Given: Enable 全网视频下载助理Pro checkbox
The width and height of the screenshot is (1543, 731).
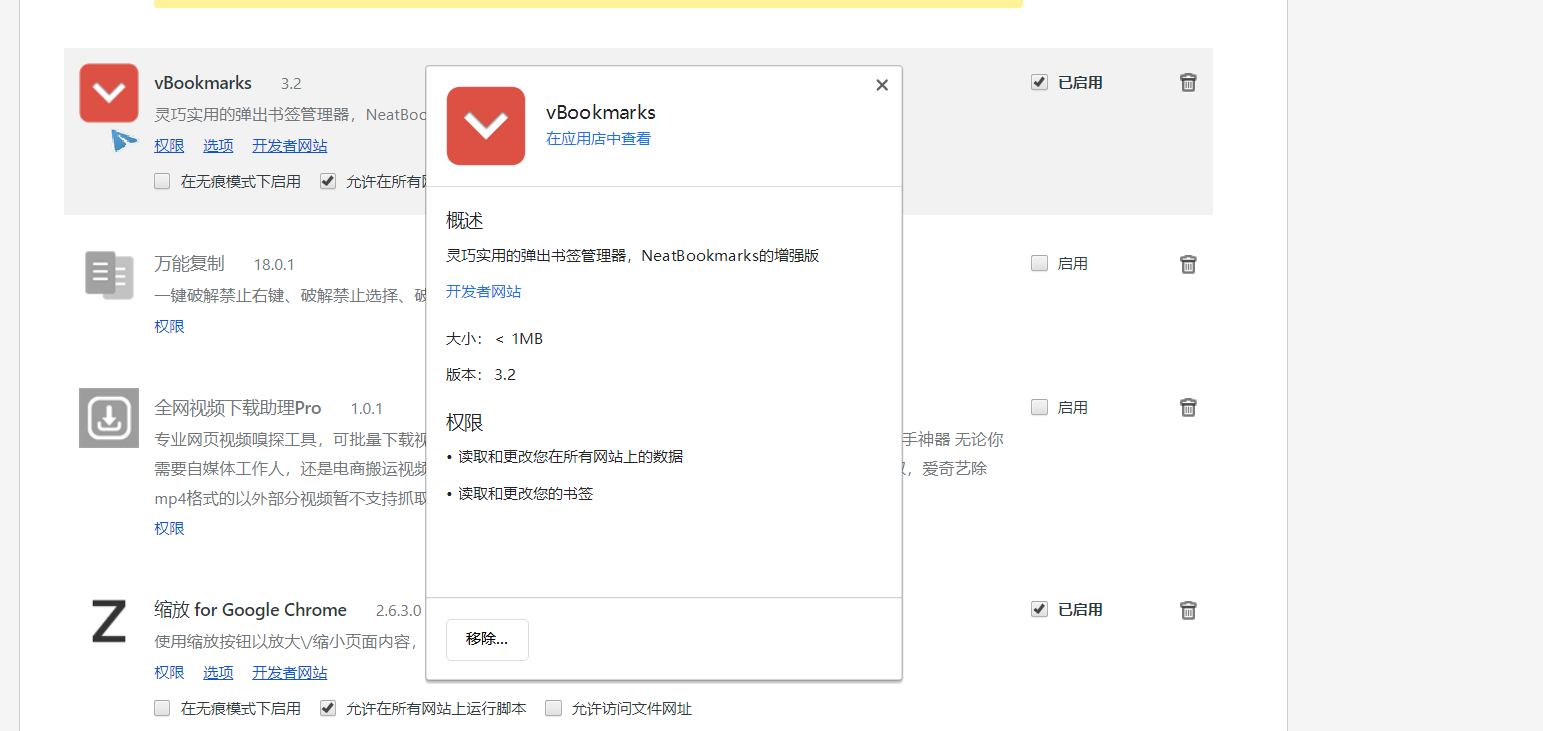Looking at the screenshot, I should [x=1039, y=407].
